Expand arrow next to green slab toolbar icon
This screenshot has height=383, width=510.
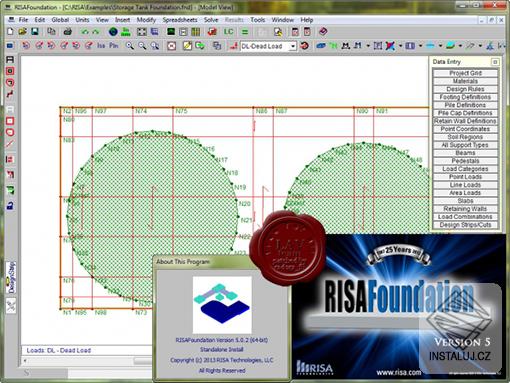point(460,46)
